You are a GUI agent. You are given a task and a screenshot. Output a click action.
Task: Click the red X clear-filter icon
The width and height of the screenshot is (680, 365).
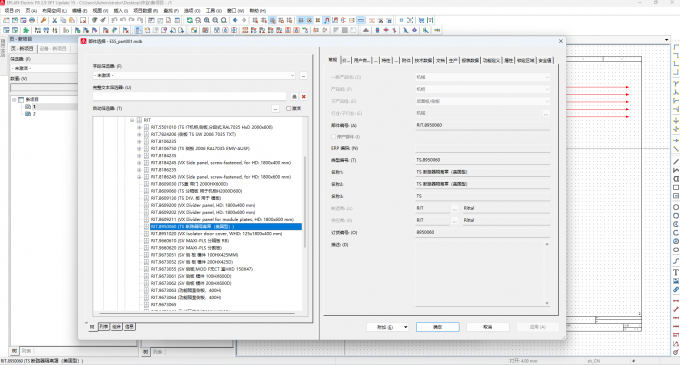(x=304, y=97)
